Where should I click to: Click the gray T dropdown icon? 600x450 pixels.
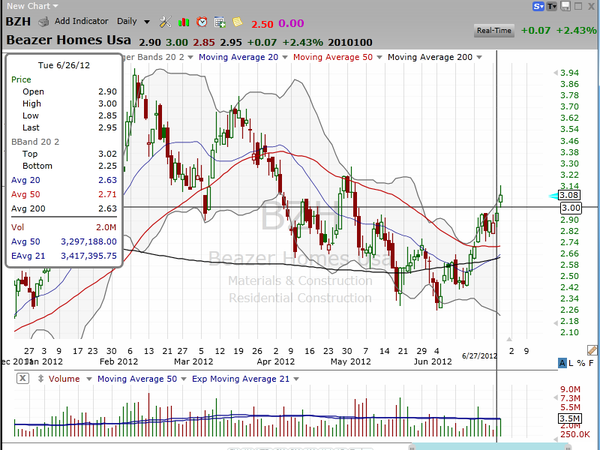point(551,6)
